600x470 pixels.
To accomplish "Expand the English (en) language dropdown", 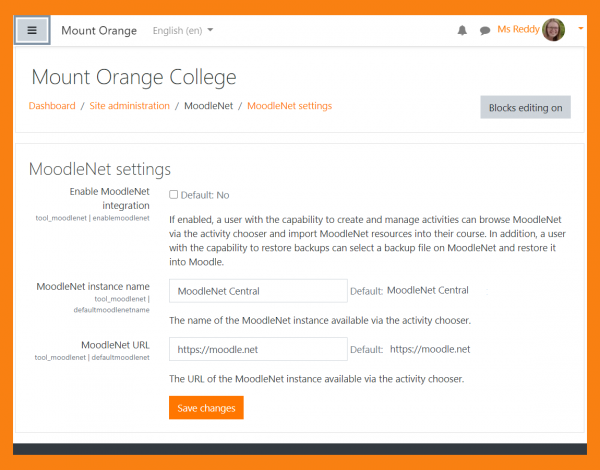I will [183, 31].
